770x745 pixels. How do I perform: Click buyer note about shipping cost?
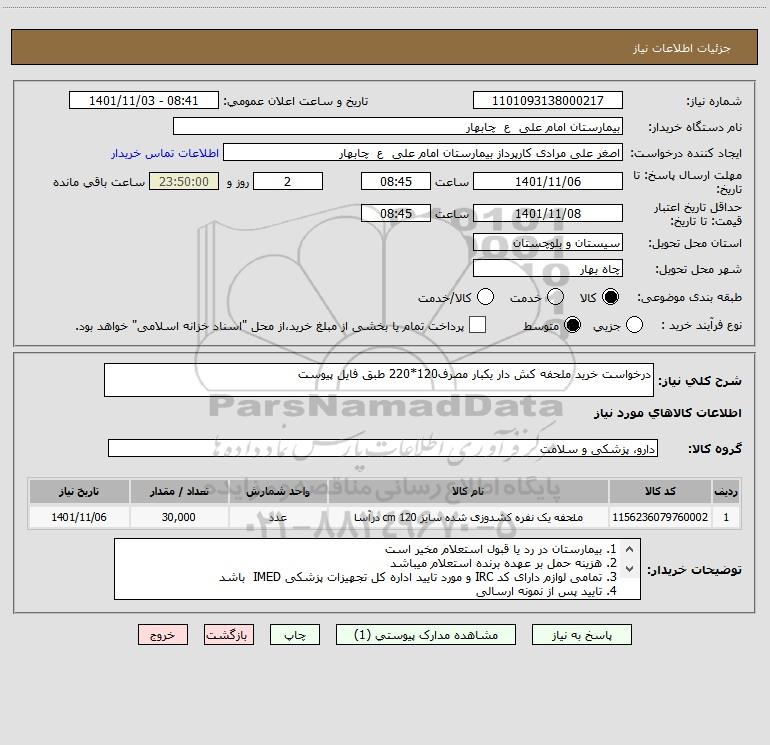pos(503,563)
